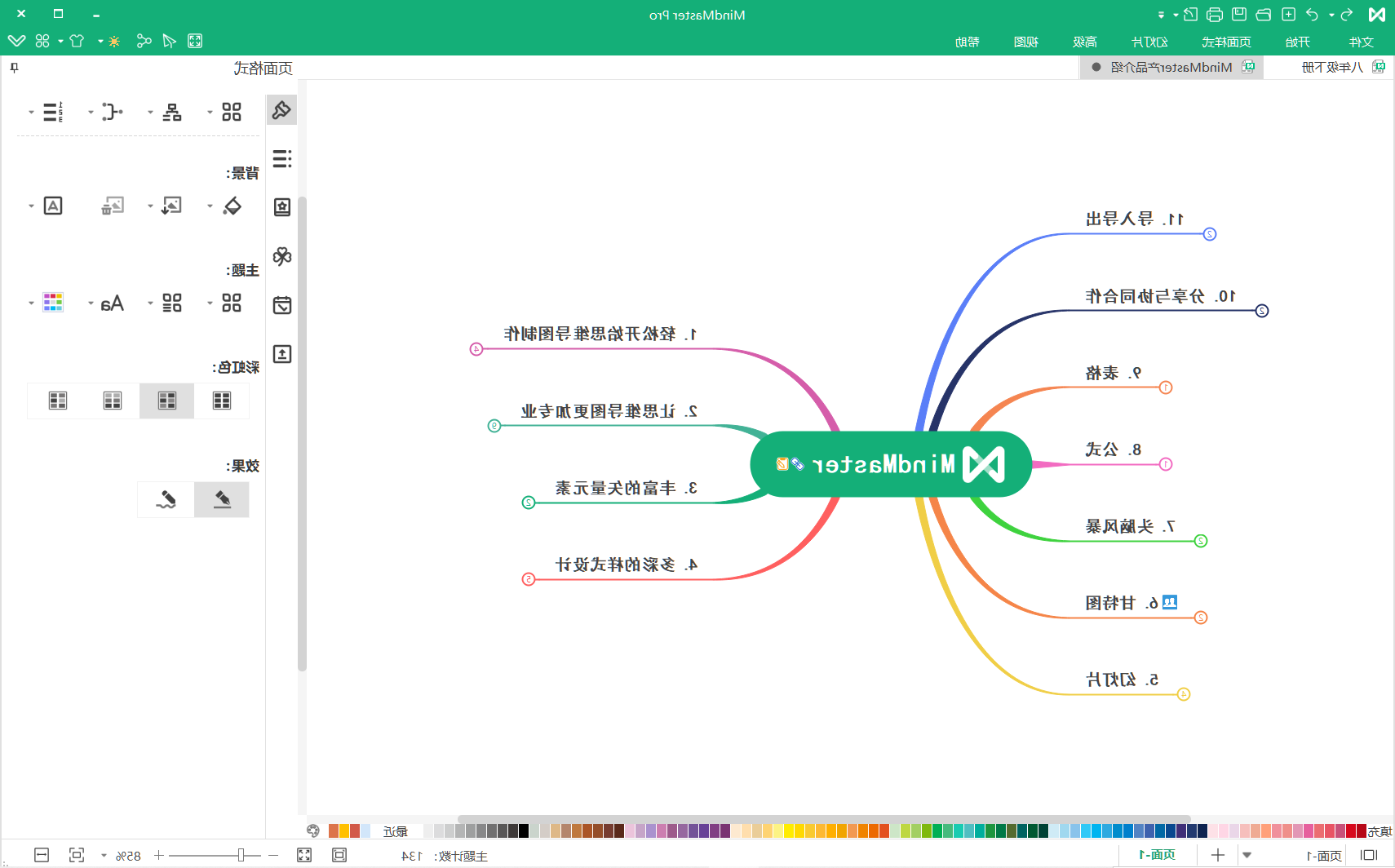
Task: Open the 页面样式 ribbon tab
Action: (1226, 42)
